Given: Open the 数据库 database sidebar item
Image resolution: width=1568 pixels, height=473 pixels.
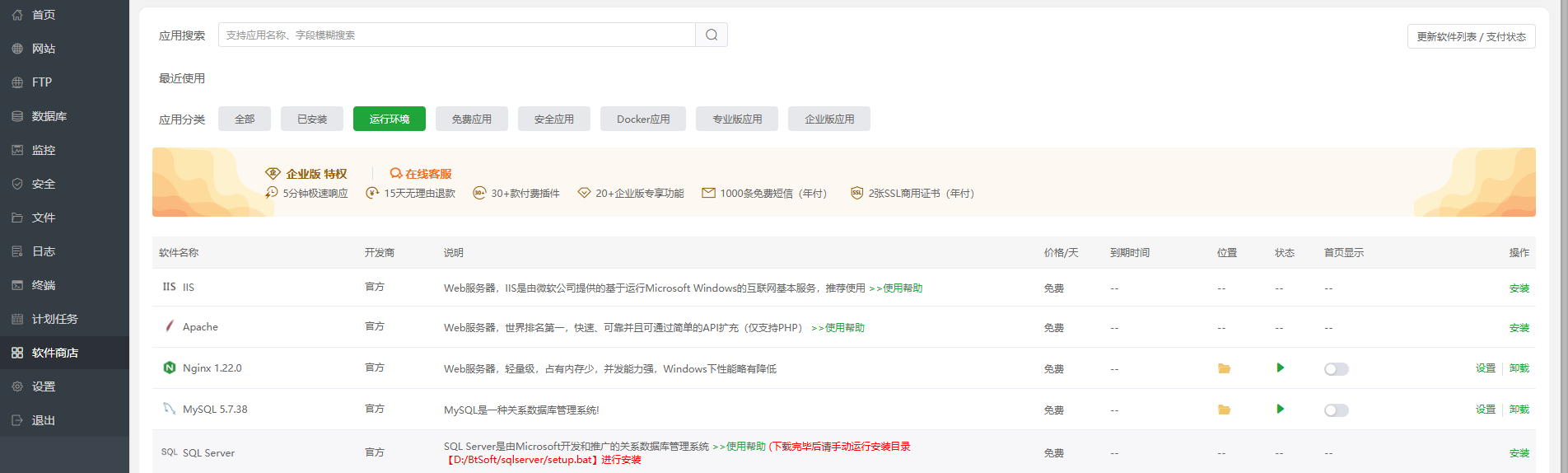Looking at the screenshot, I should [64, 116].
